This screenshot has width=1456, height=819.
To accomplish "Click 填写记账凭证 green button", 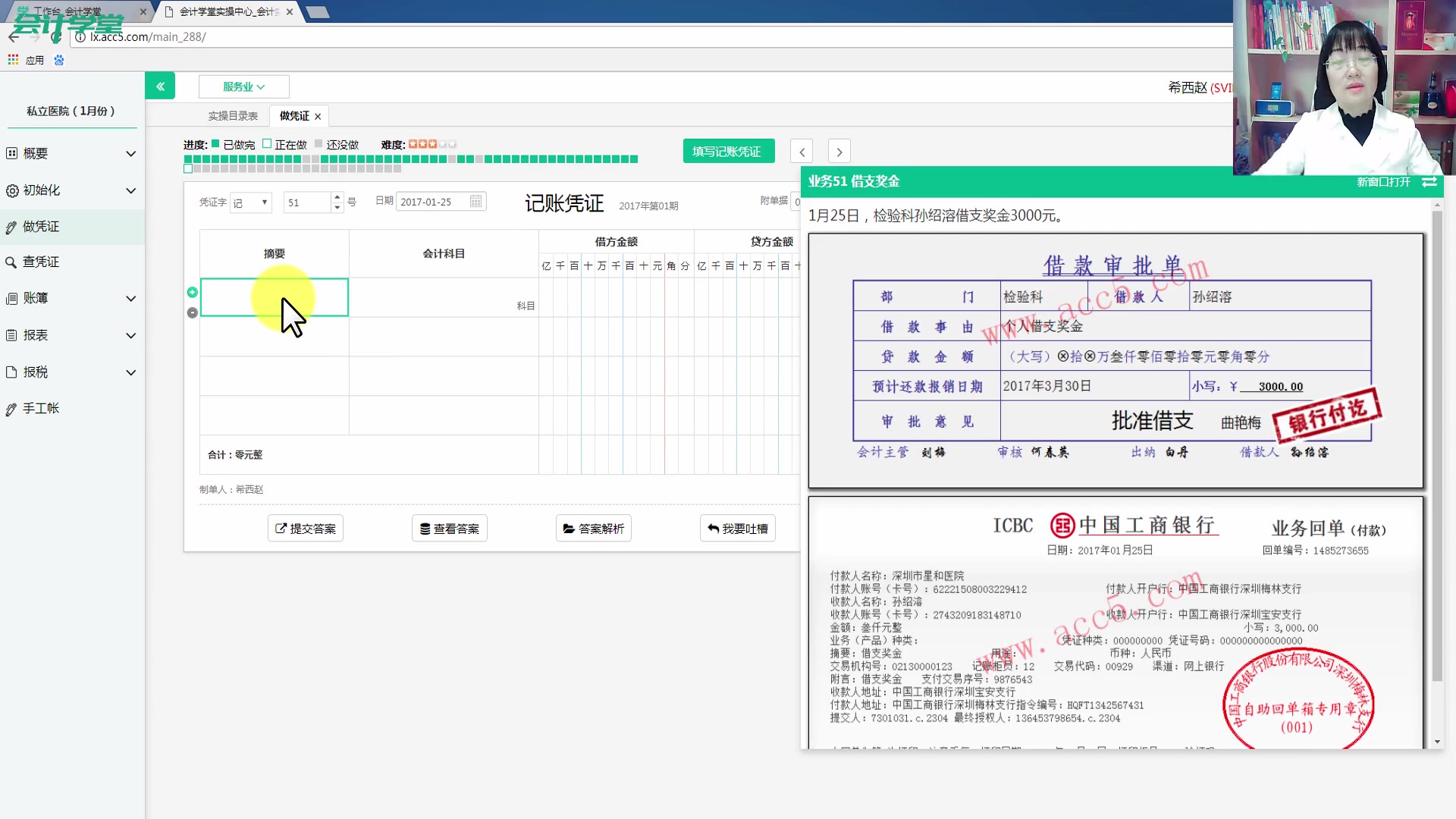I will pos(728,152).
